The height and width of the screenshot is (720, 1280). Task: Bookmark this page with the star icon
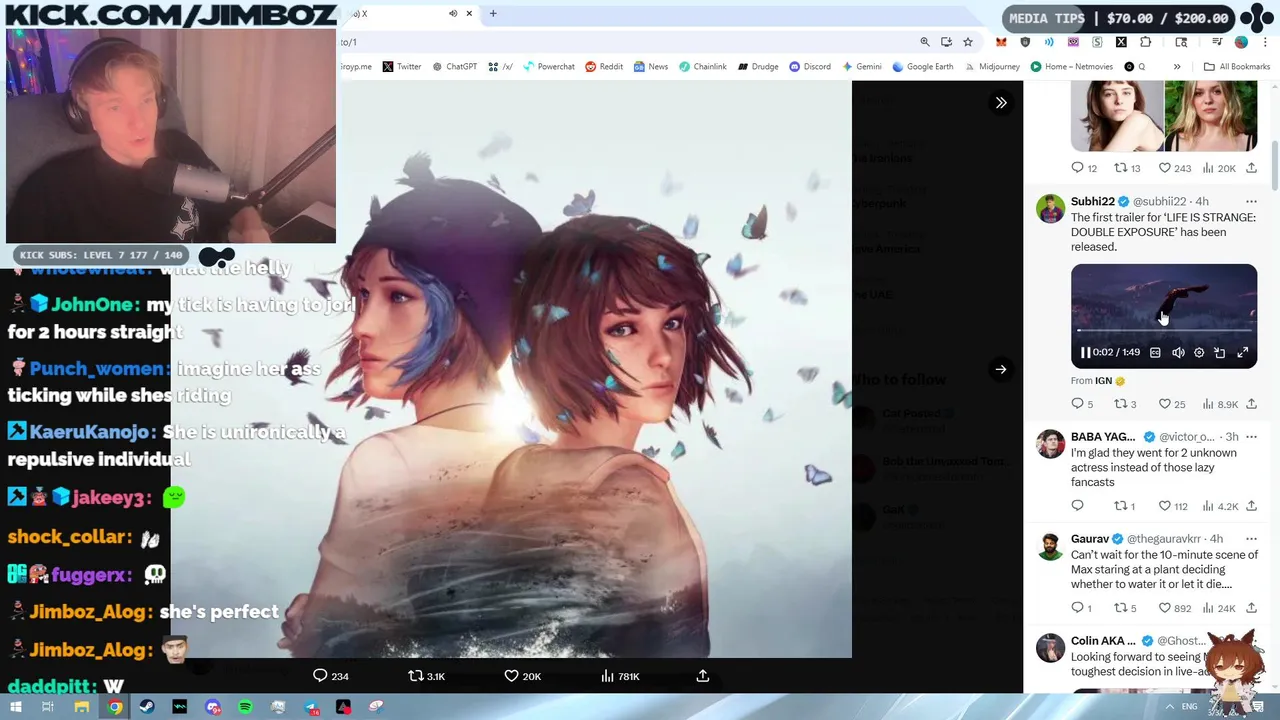[x=968, y=42]
